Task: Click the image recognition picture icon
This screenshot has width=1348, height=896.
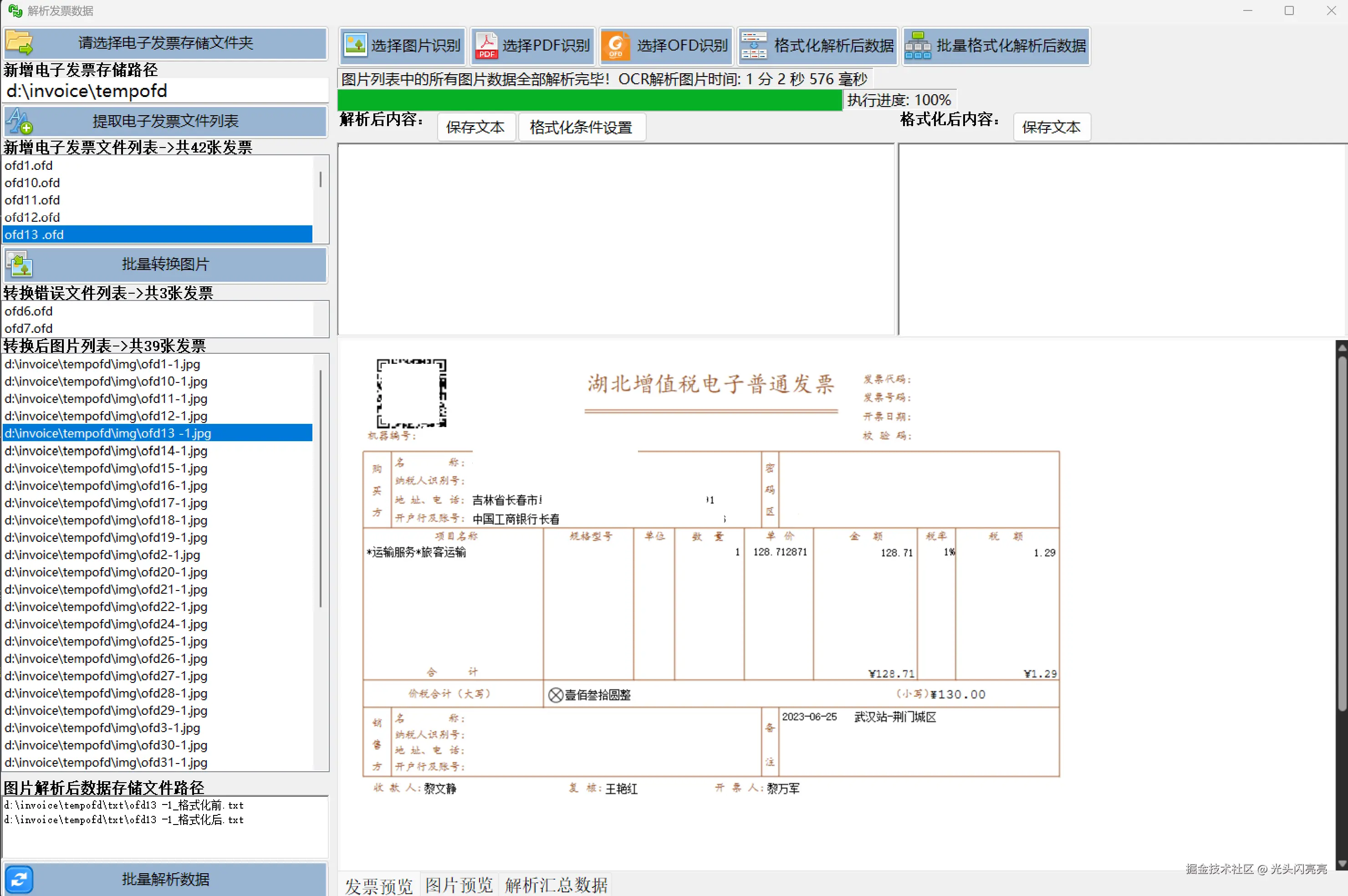Action: pyautogui.click(x=355, y=45)
